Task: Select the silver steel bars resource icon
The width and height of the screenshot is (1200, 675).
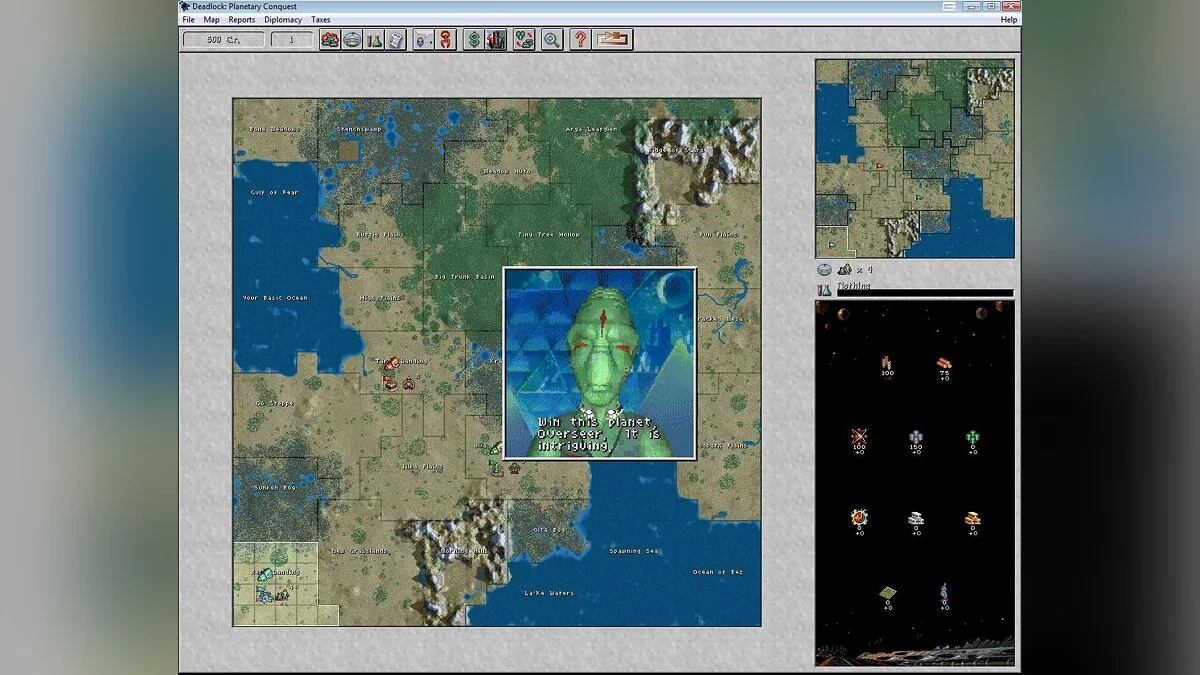Action: click(x=915, y=518)
